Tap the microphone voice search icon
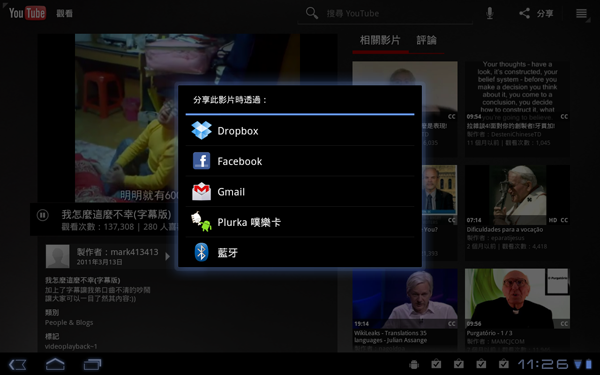600x375 pixels. [489, 13]
